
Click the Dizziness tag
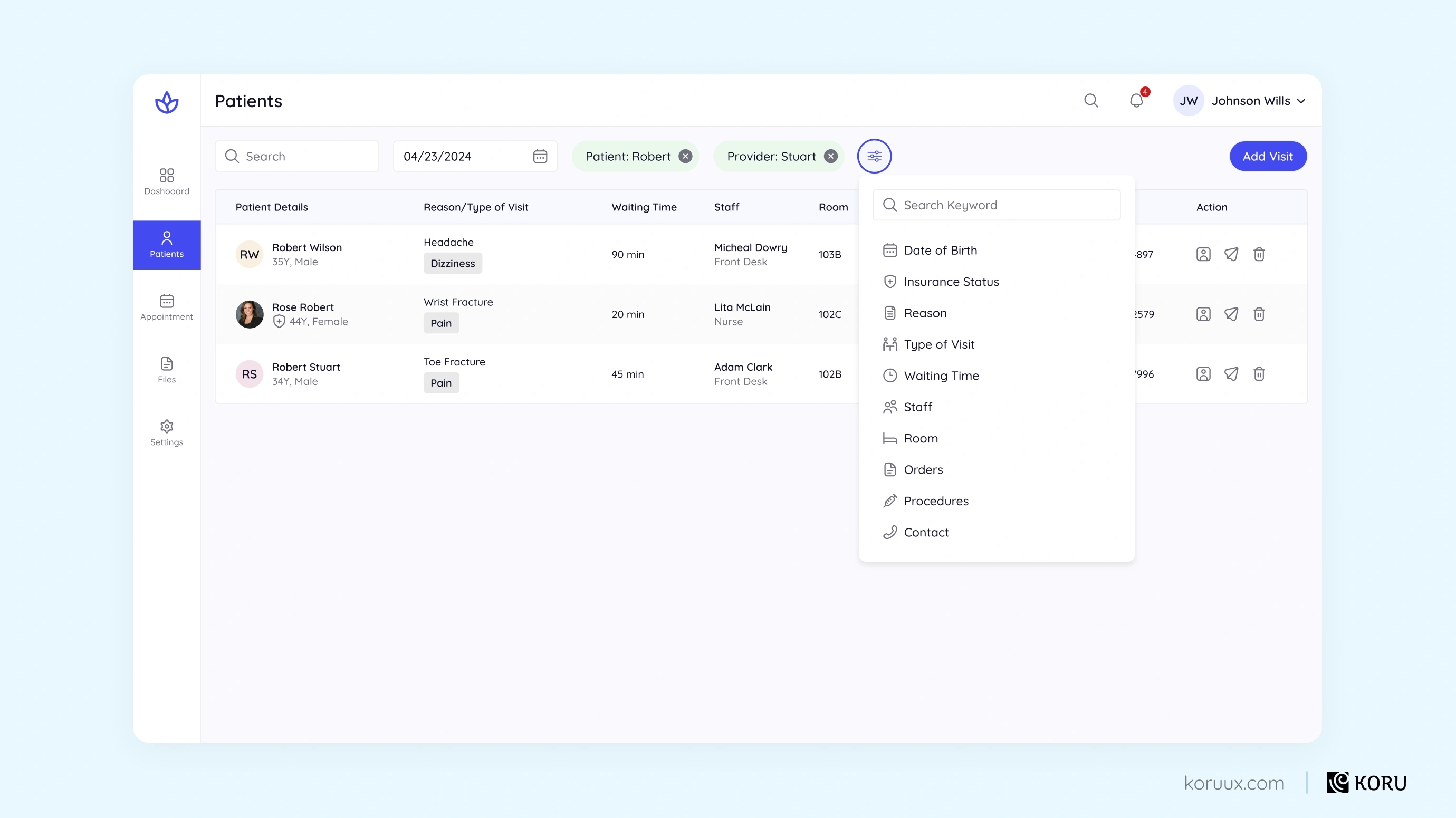pos(453,263)
